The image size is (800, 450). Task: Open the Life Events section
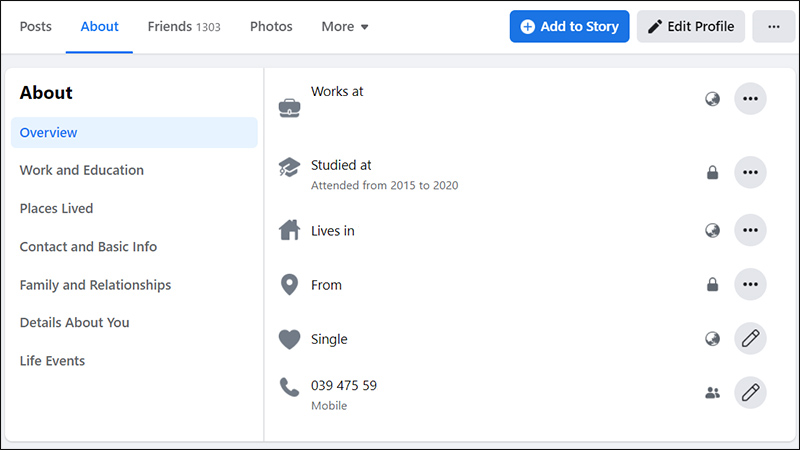[x=52, y=361]
